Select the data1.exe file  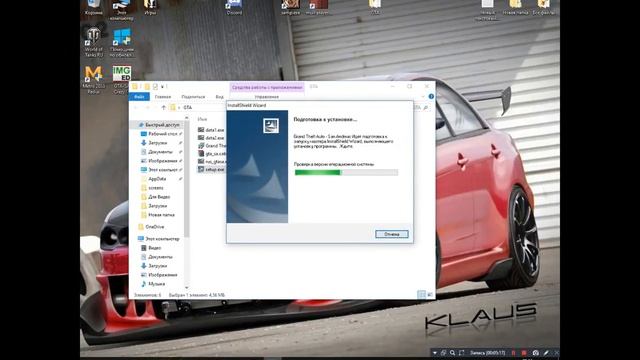point(211,130)
